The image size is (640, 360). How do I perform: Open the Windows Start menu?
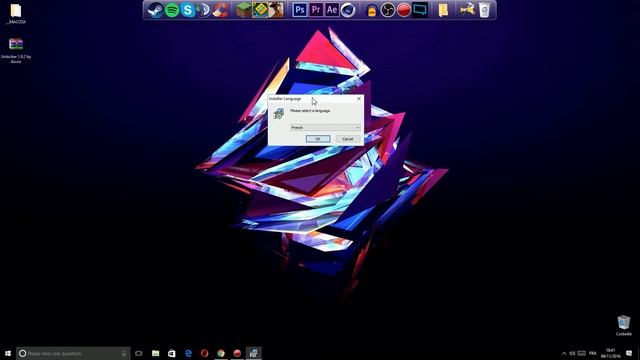click(x=8, y=353)
